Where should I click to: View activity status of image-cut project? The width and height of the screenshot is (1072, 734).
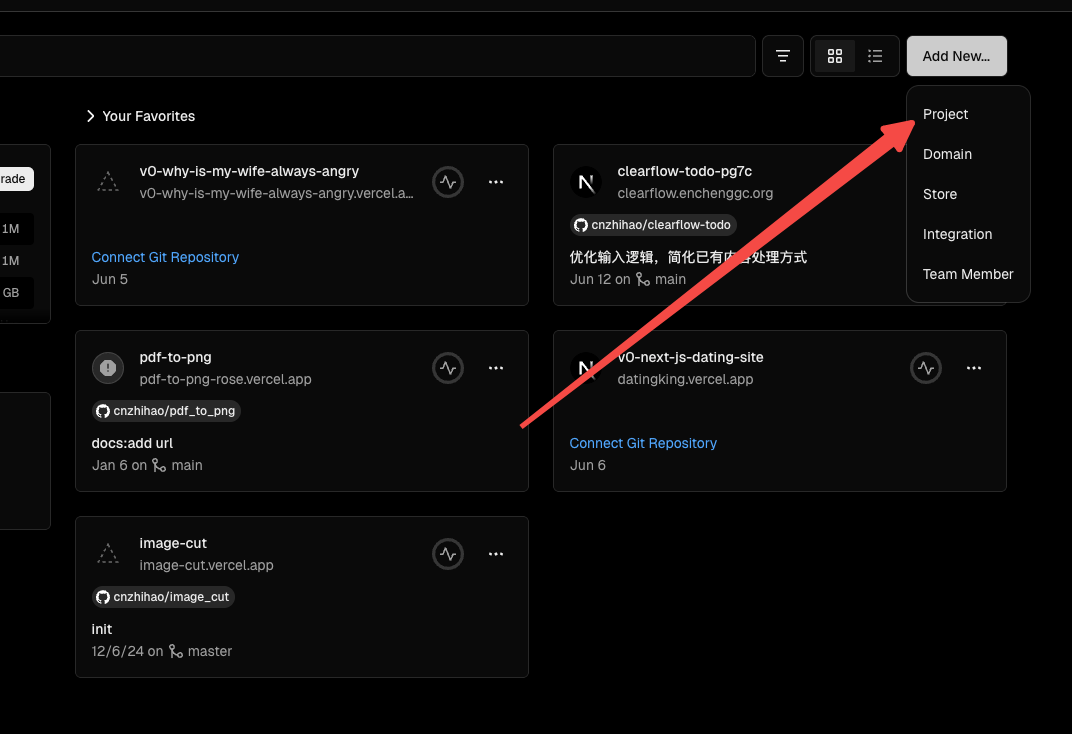(x=448, y=554)
